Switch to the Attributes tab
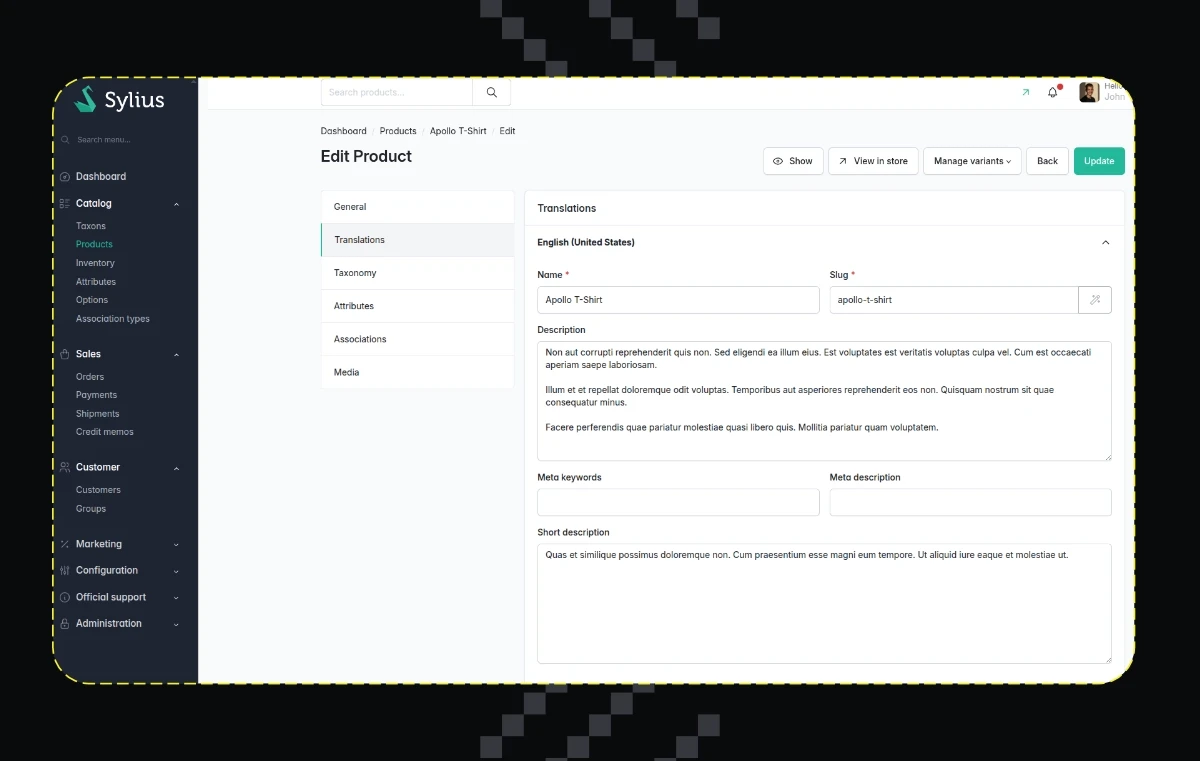 417,306
